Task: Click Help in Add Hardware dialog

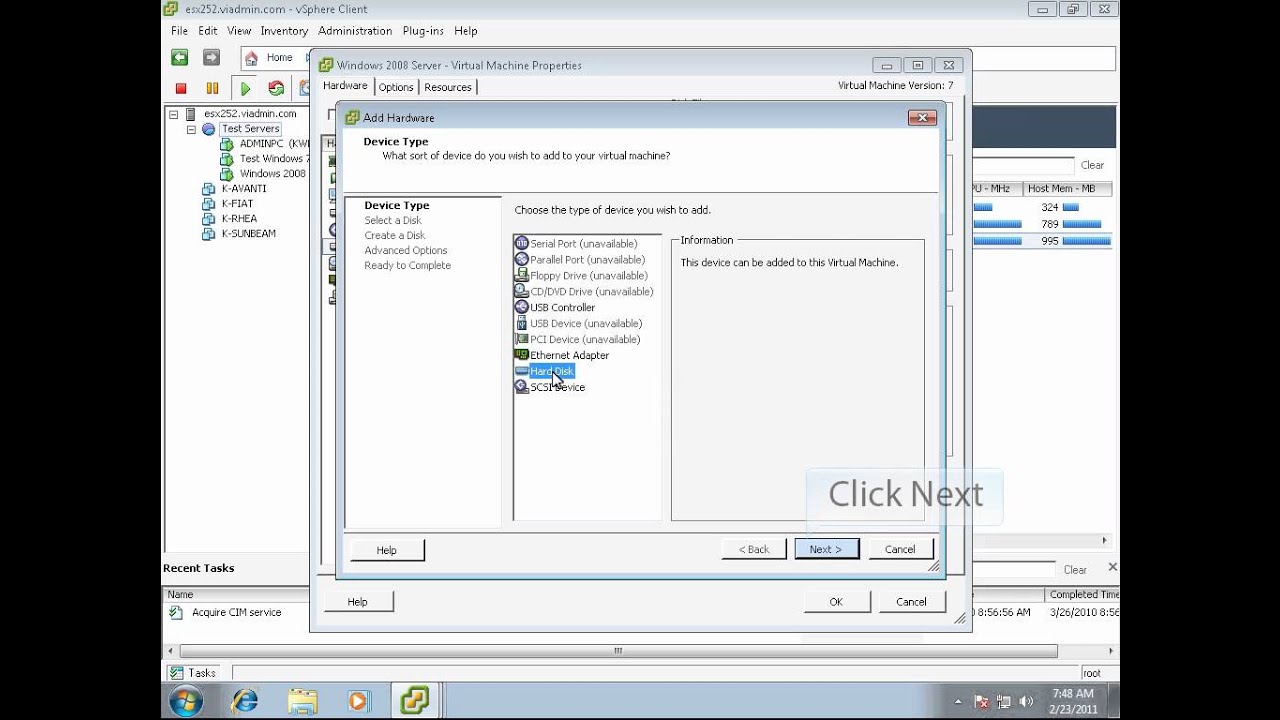Action: click(386, 550)
